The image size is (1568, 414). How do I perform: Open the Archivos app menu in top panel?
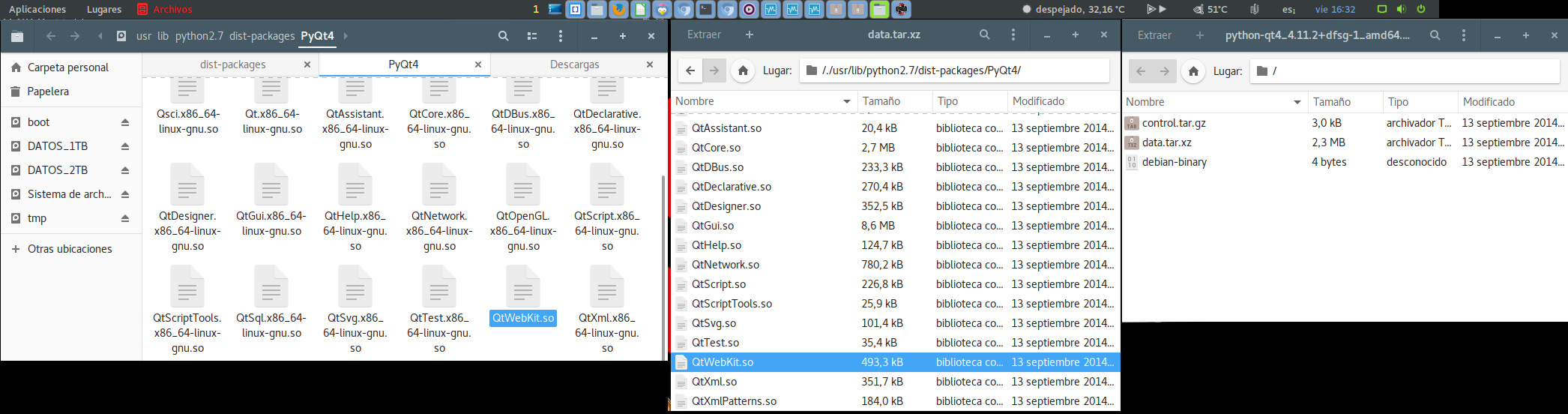click(165, 9)
